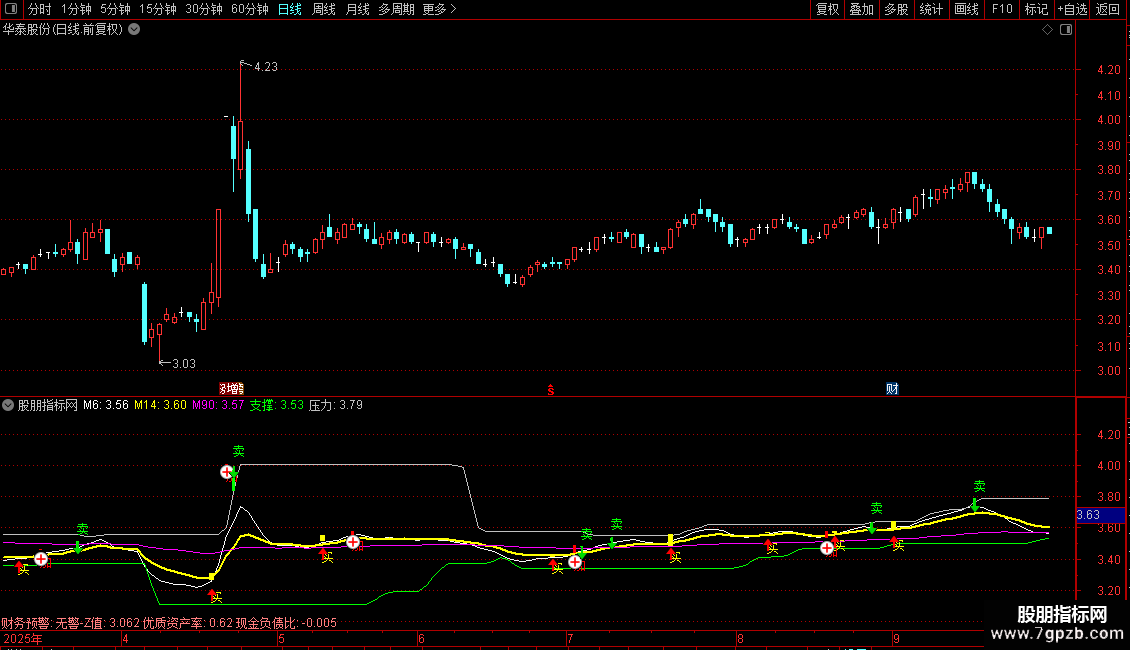Click the circle-plus marker in early July
Screen dimensions: 1130x650
tap(574, 561)
